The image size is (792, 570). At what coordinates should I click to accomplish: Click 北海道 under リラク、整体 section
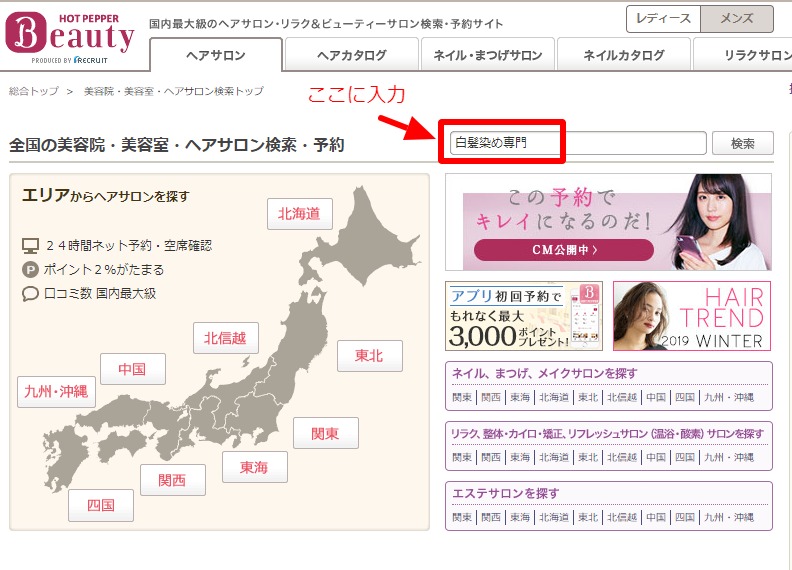(x=554, y=457)
